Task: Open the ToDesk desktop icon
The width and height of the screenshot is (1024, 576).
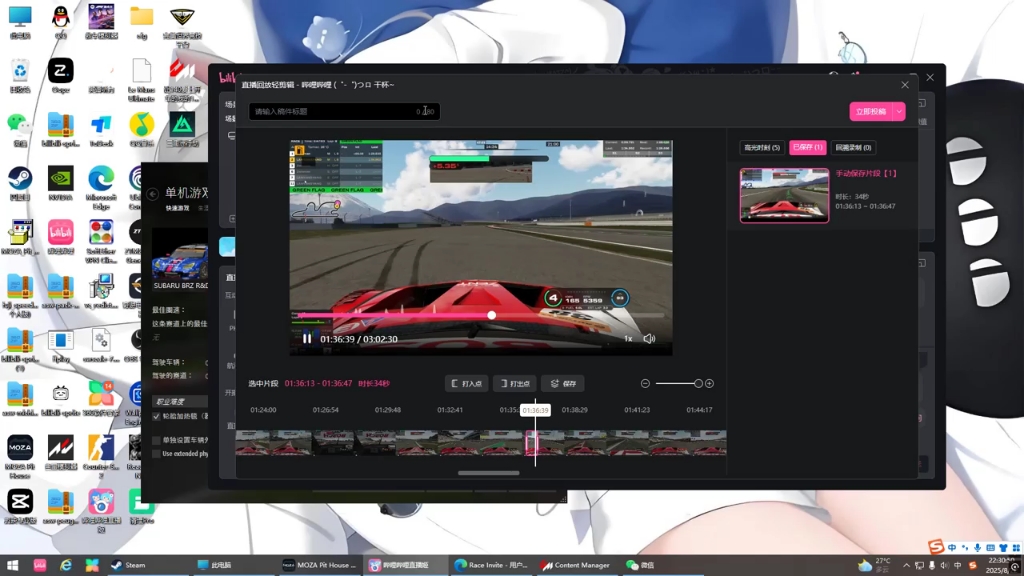Action: coord(101,129)
